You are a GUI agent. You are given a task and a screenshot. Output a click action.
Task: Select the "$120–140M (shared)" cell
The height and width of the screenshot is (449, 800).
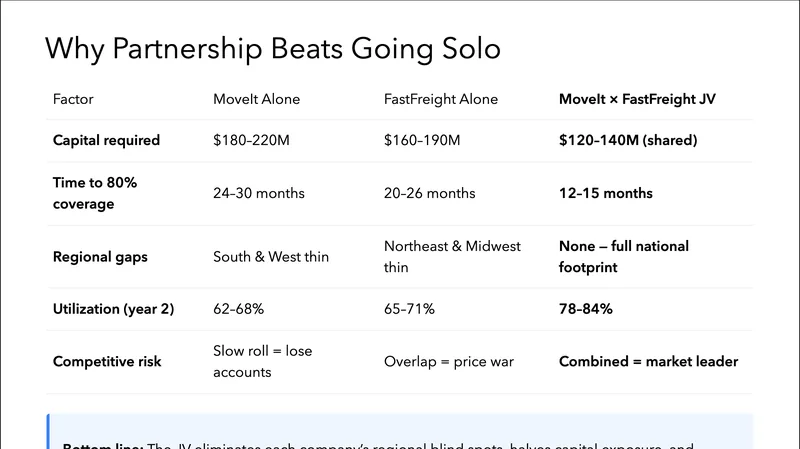point(627,141)
